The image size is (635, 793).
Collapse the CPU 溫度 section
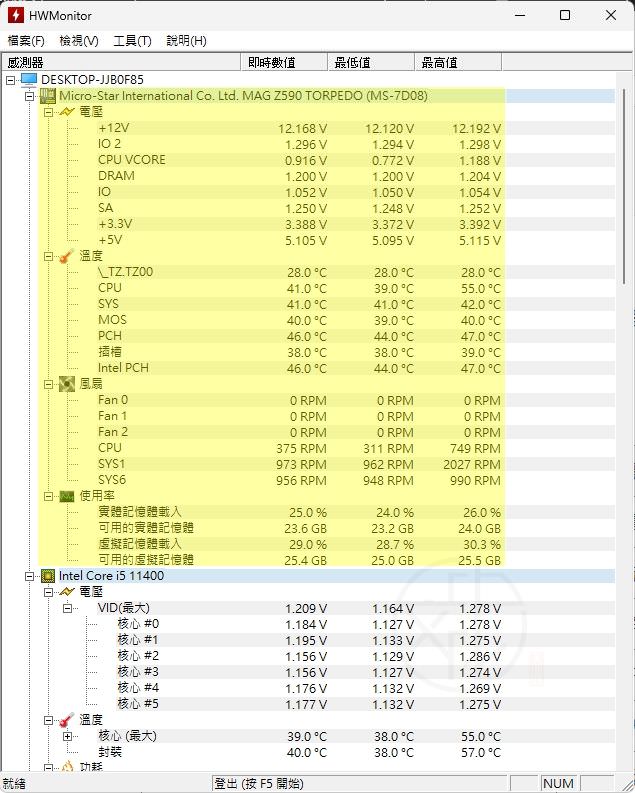(x=49, y=720)
